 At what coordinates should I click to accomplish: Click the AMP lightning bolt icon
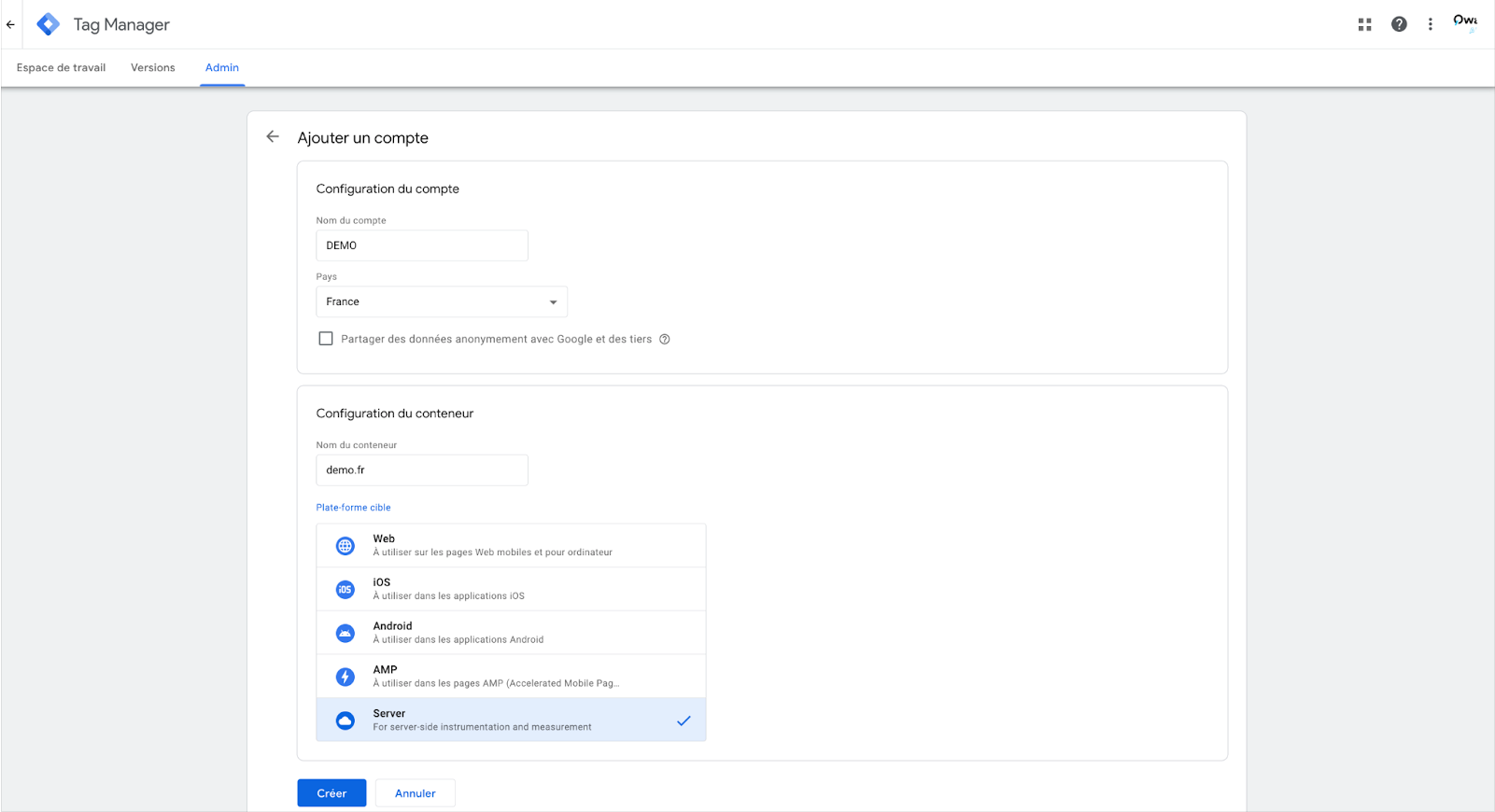point(346,677)
